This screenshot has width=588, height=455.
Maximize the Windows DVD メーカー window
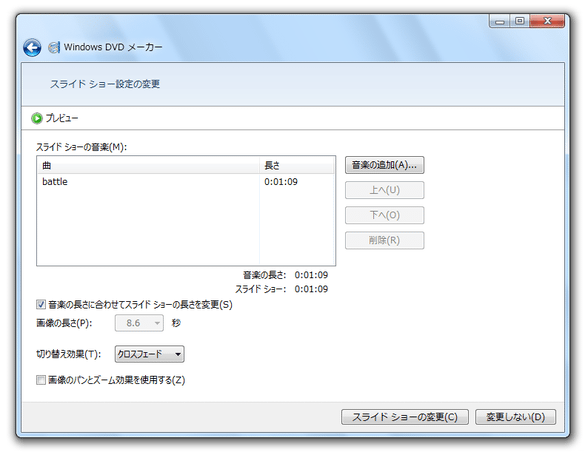[520, 21]
